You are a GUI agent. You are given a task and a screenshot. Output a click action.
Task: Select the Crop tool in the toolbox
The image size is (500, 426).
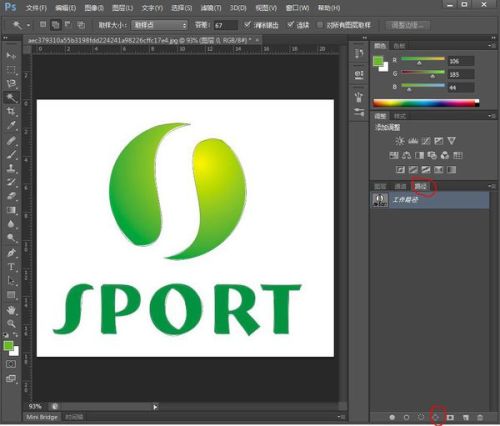click(11, 111)
